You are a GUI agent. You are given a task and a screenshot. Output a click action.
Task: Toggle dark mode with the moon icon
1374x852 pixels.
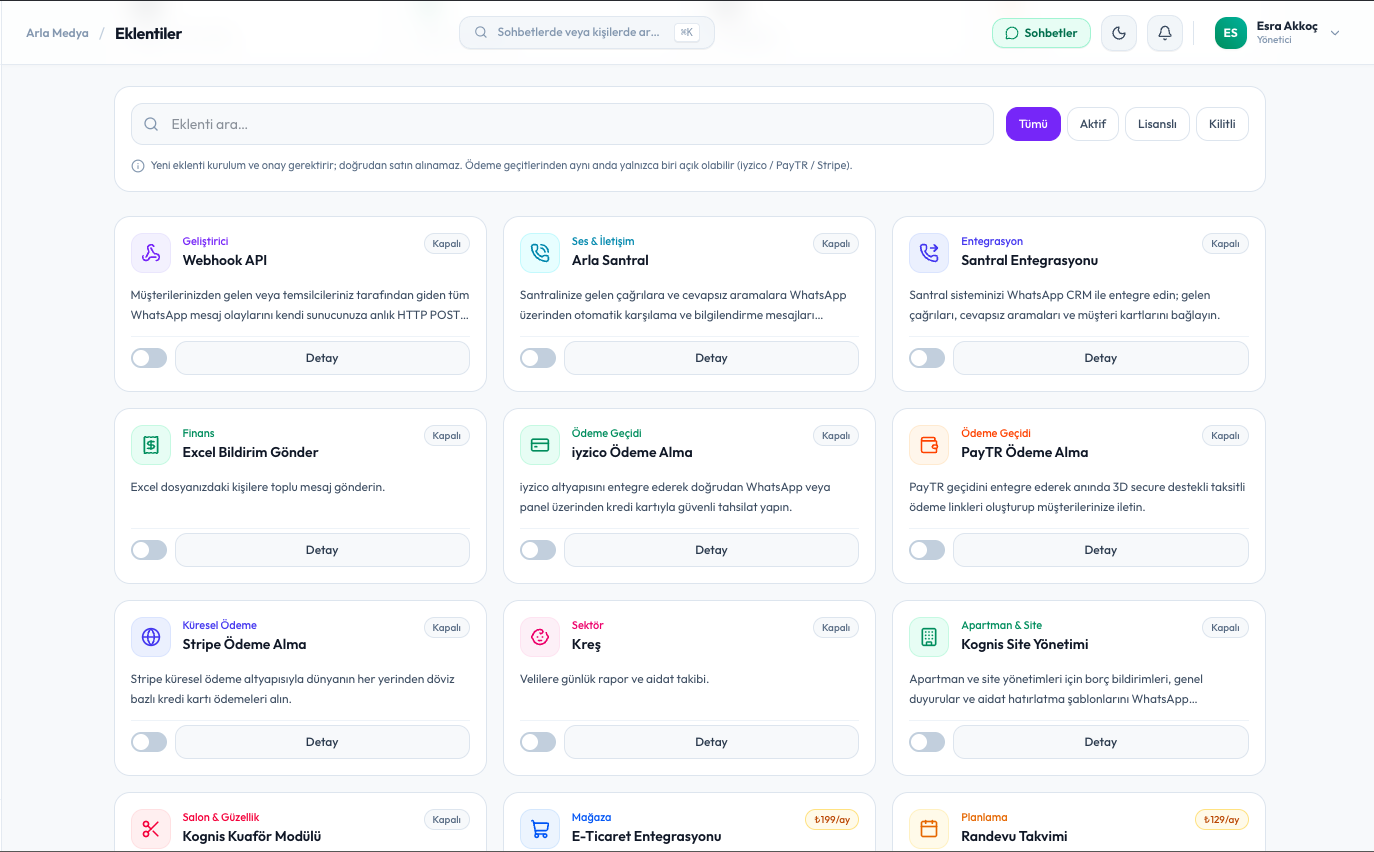pyautogui.click(x=1119, y=33)
